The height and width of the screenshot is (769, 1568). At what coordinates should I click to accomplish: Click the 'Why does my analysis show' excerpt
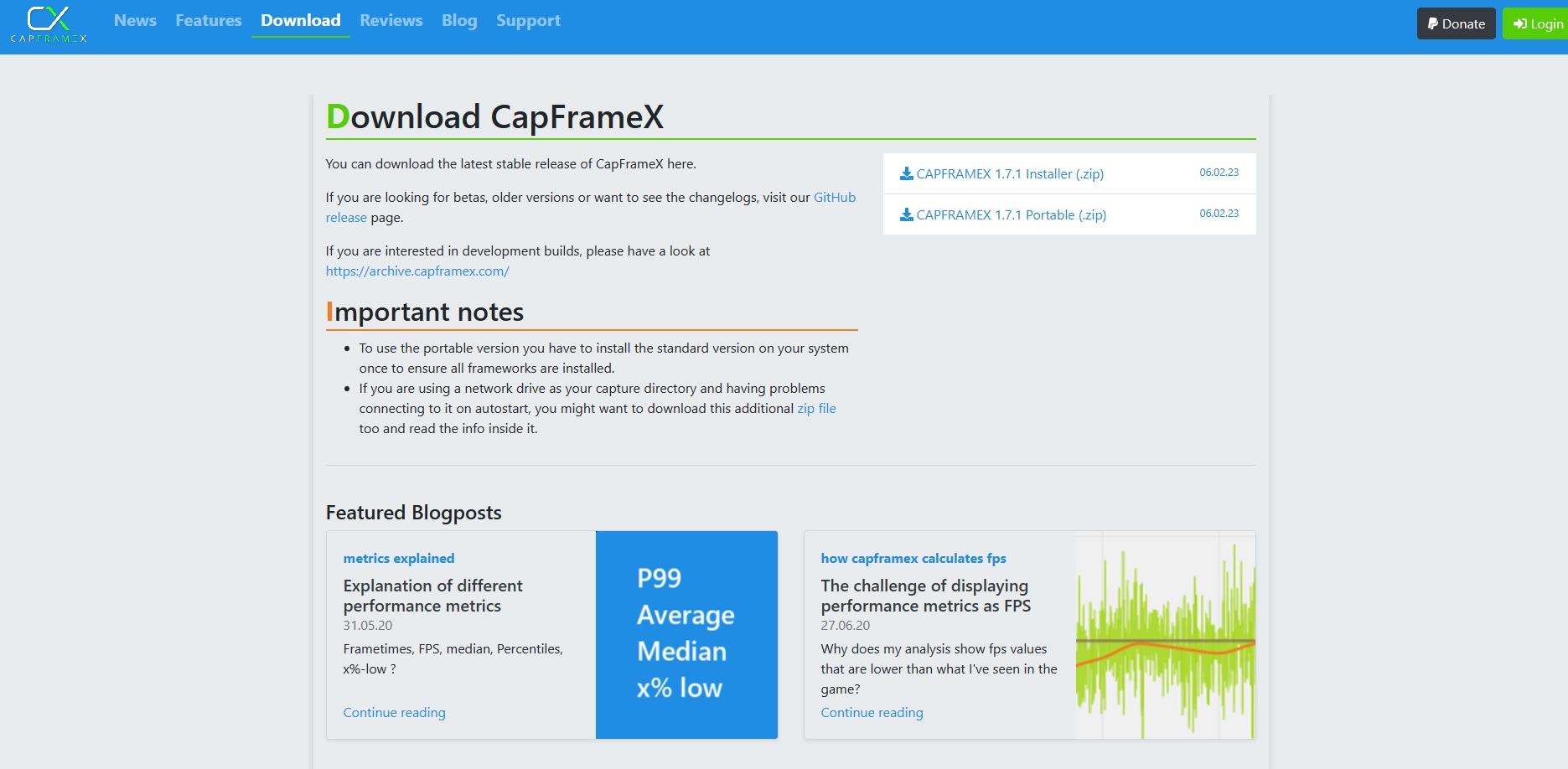coord(939,668)
